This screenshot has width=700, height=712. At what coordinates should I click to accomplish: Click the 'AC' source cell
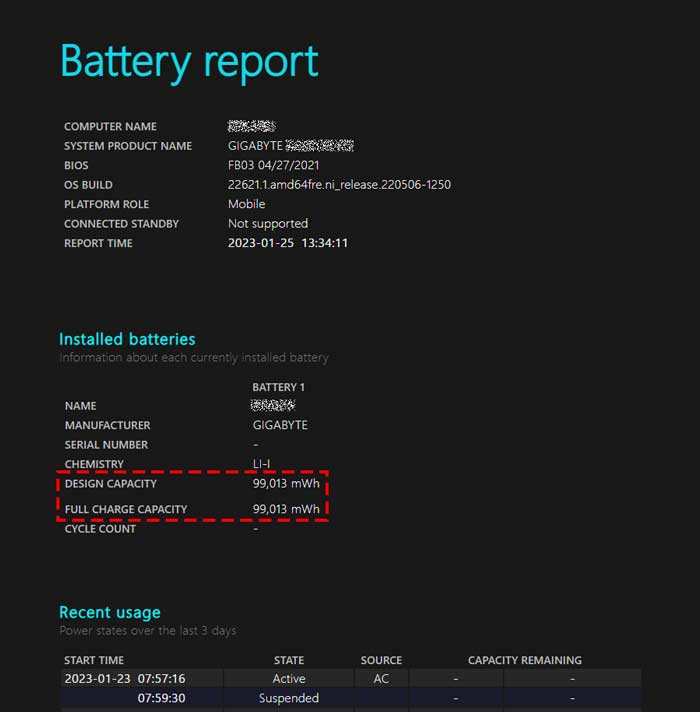pos(381,679)
